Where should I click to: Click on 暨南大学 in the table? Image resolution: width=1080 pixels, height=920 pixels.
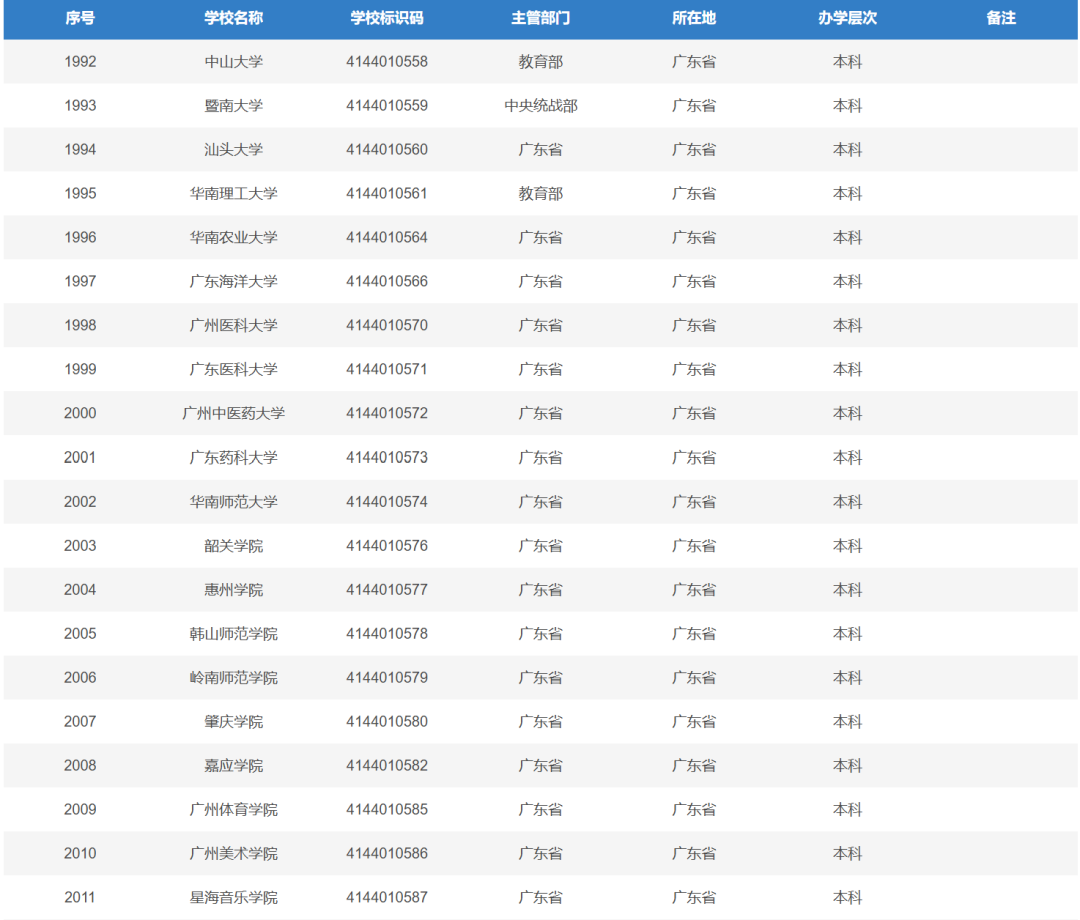[x=234, y=106]
